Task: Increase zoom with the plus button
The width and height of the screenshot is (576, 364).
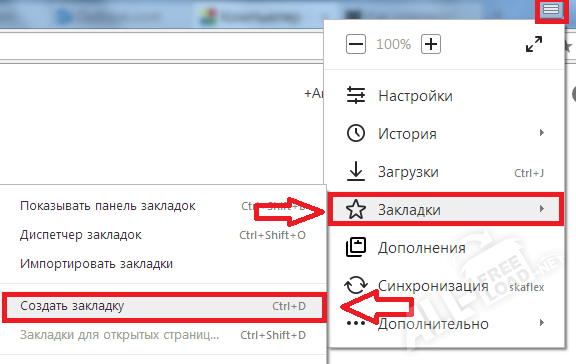Action: 431,44
